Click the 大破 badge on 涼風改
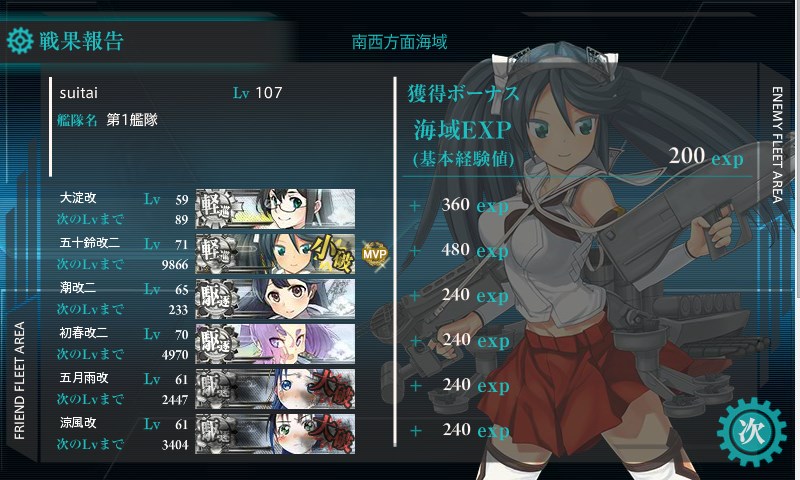Screen dimensions: 800x480 (332, 434)
